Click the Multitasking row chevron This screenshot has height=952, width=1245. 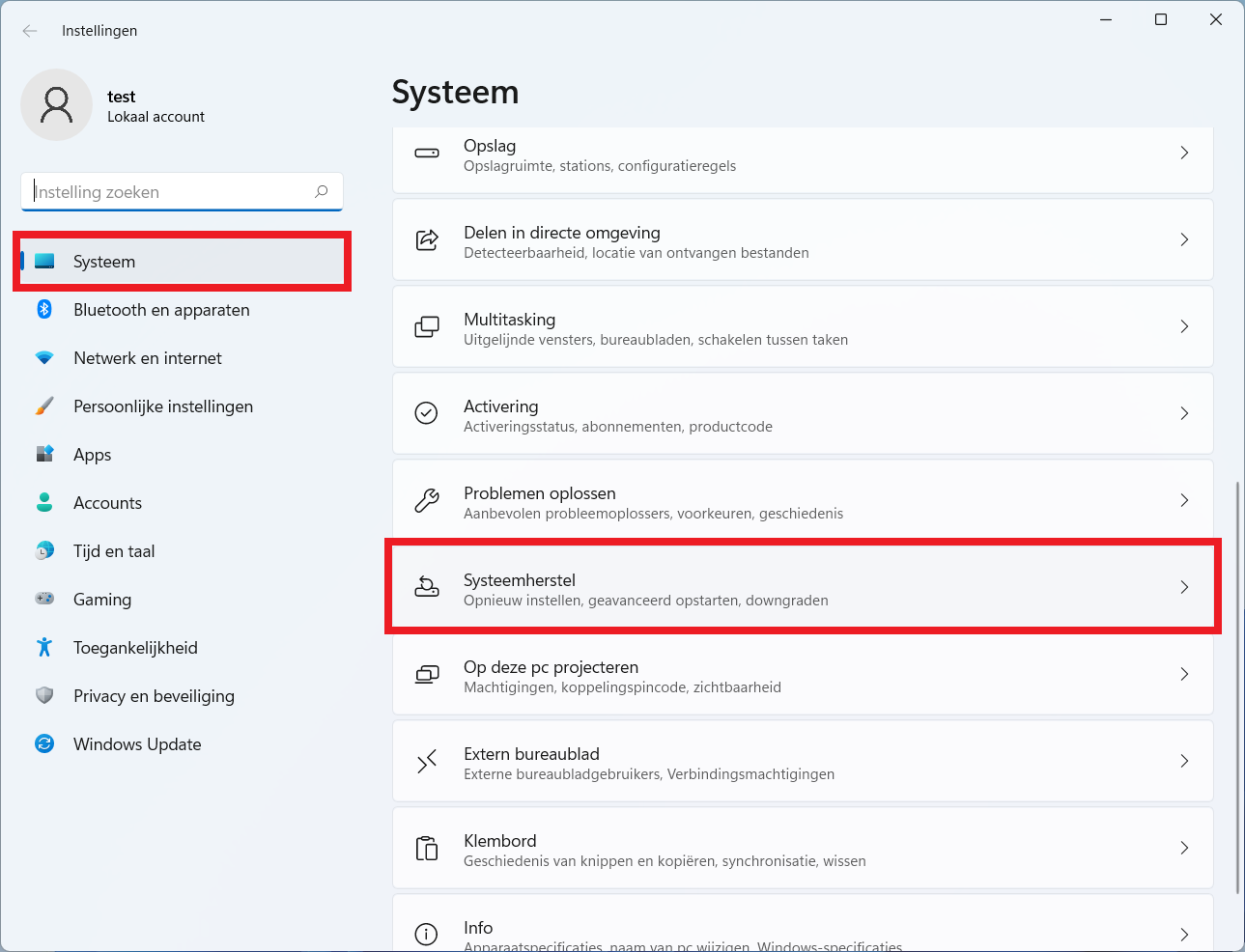[x=1184, y=326]
